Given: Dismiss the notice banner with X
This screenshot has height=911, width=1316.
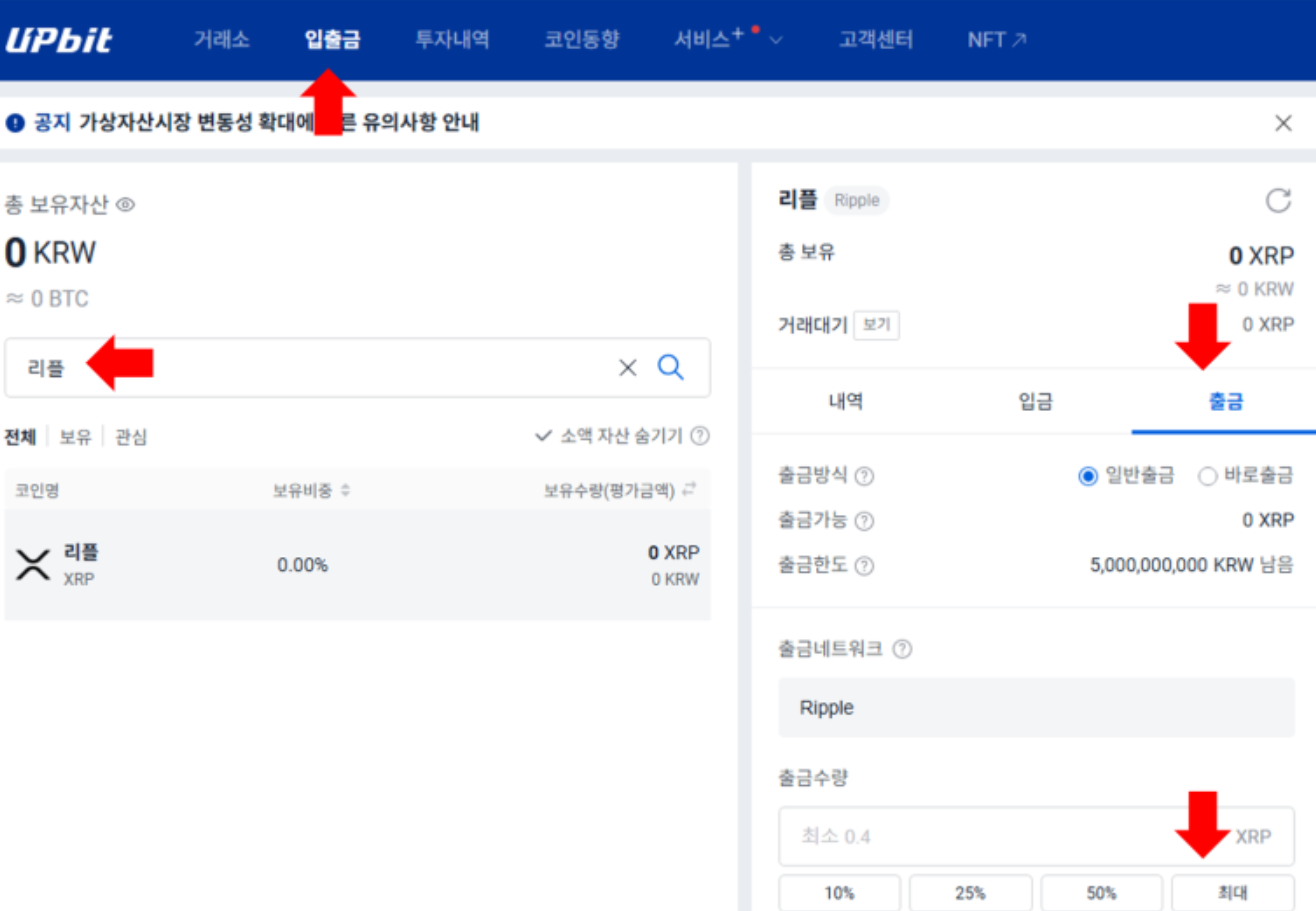Looking at the screenshot, I should (1283, 124).
